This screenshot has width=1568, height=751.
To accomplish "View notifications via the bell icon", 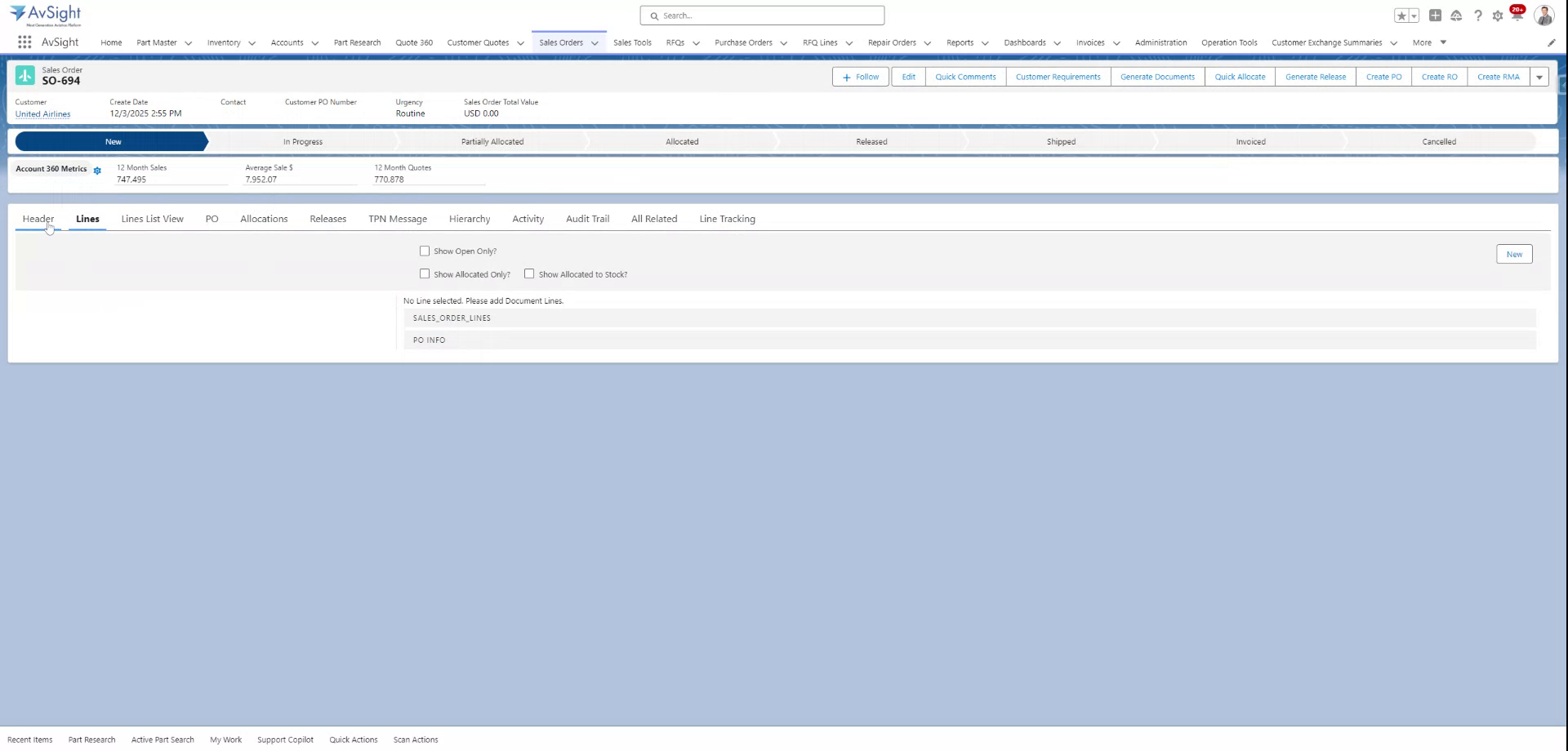I will tap(1518, 15).
